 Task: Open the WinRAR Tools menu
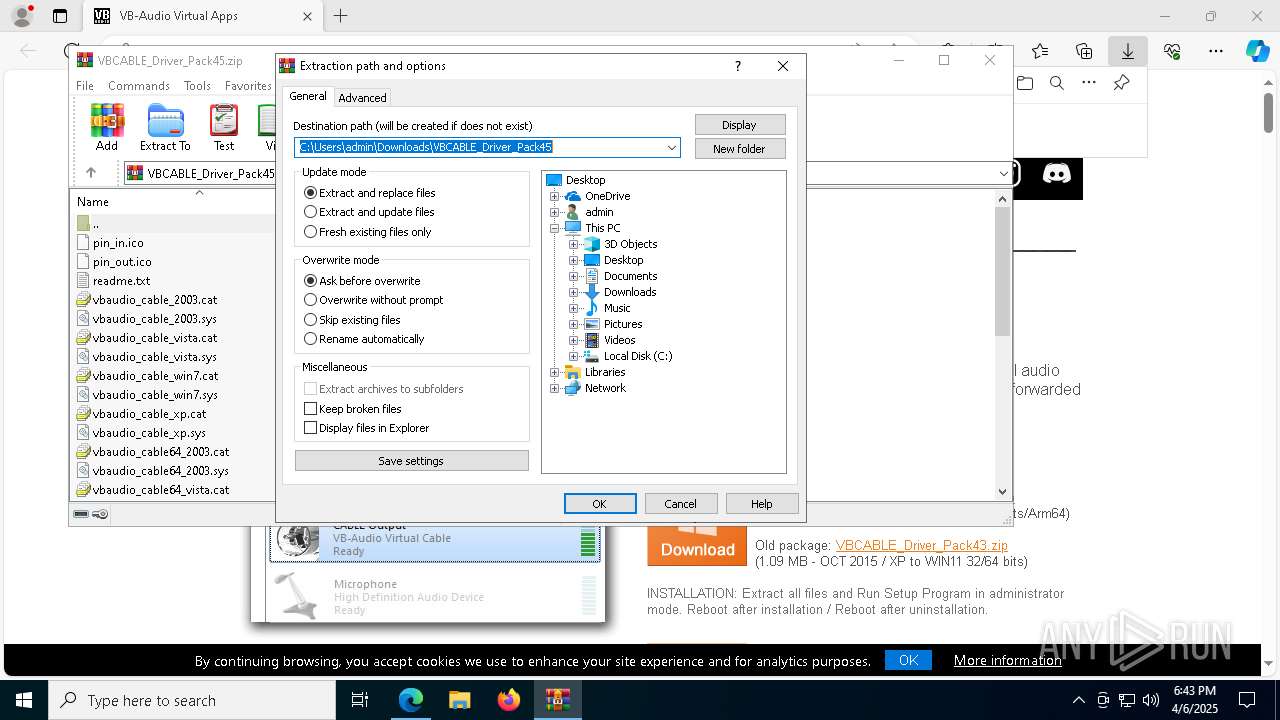197,86
